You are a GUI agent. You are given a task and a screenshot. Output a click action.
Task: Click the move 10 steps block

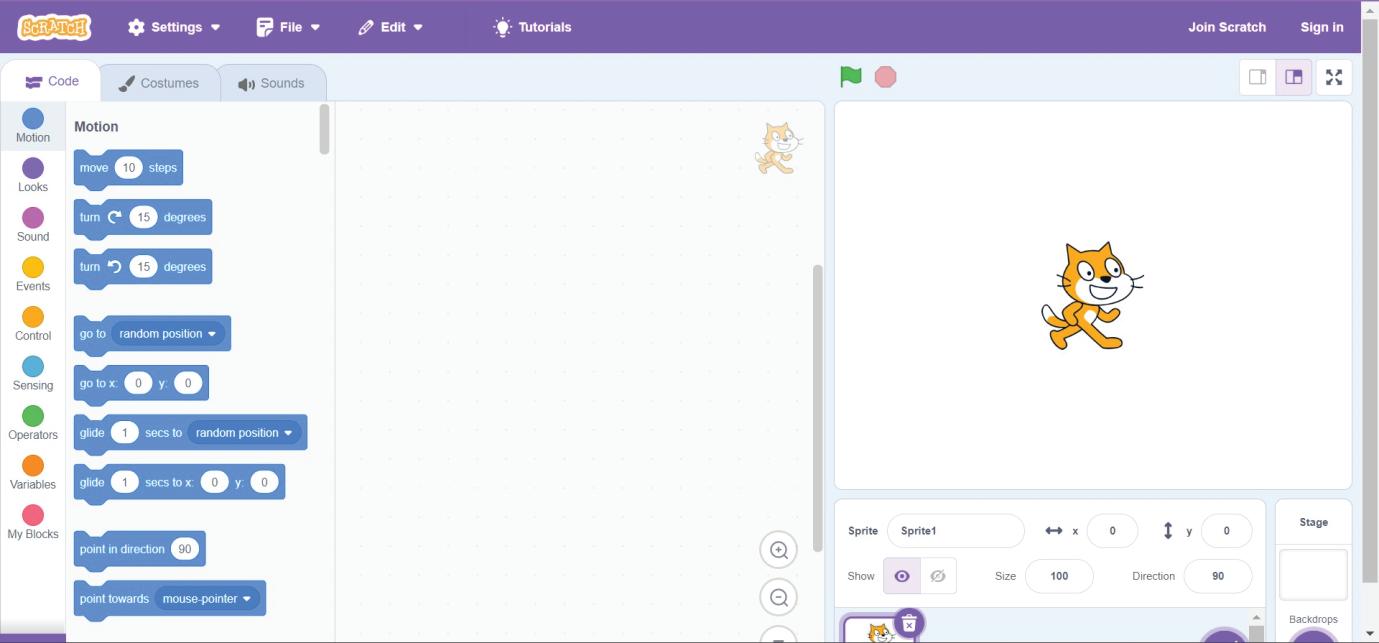coord(128,168)
